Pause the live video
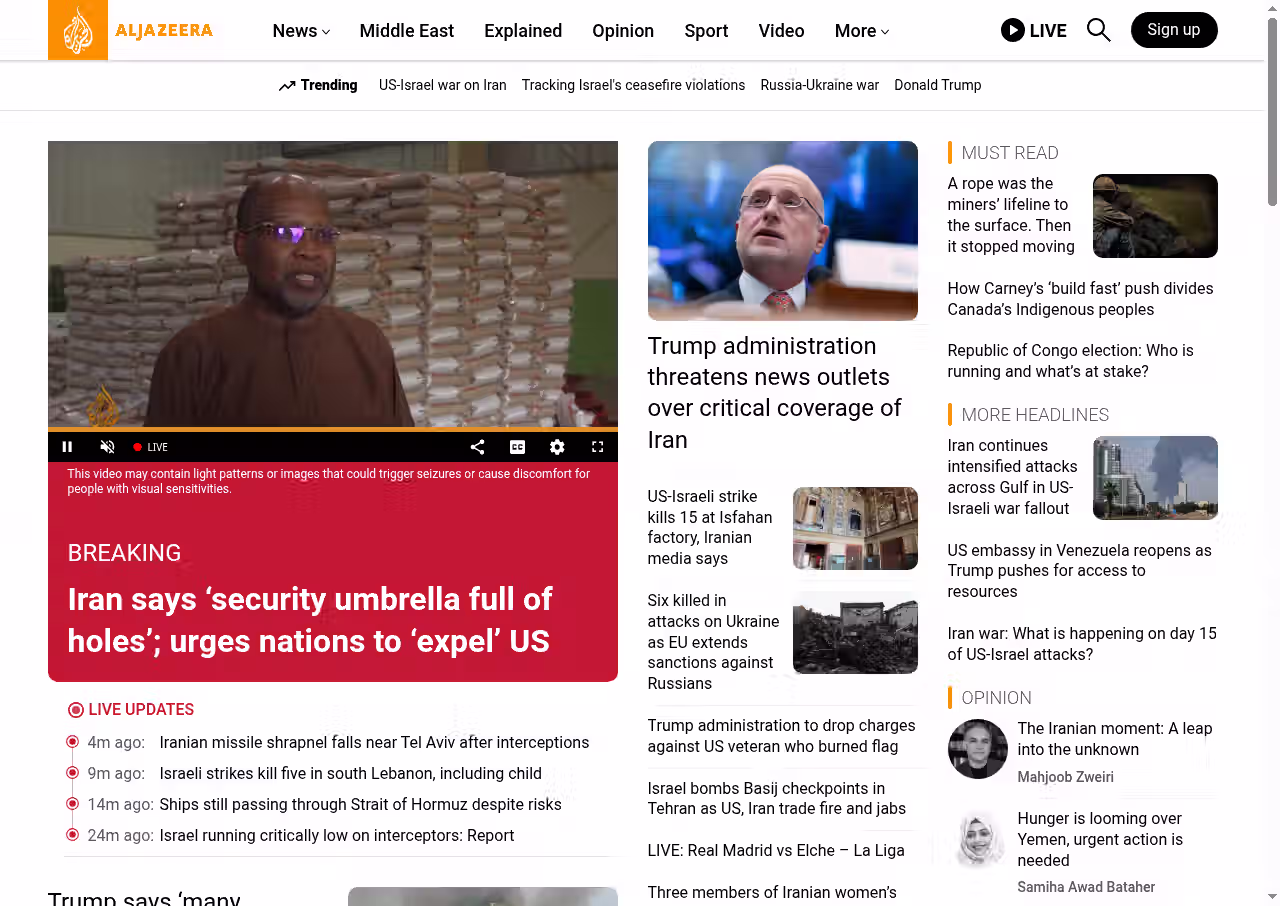This screenshot has height=906, width=1280. pyautogui.click(x=67, y=447)
